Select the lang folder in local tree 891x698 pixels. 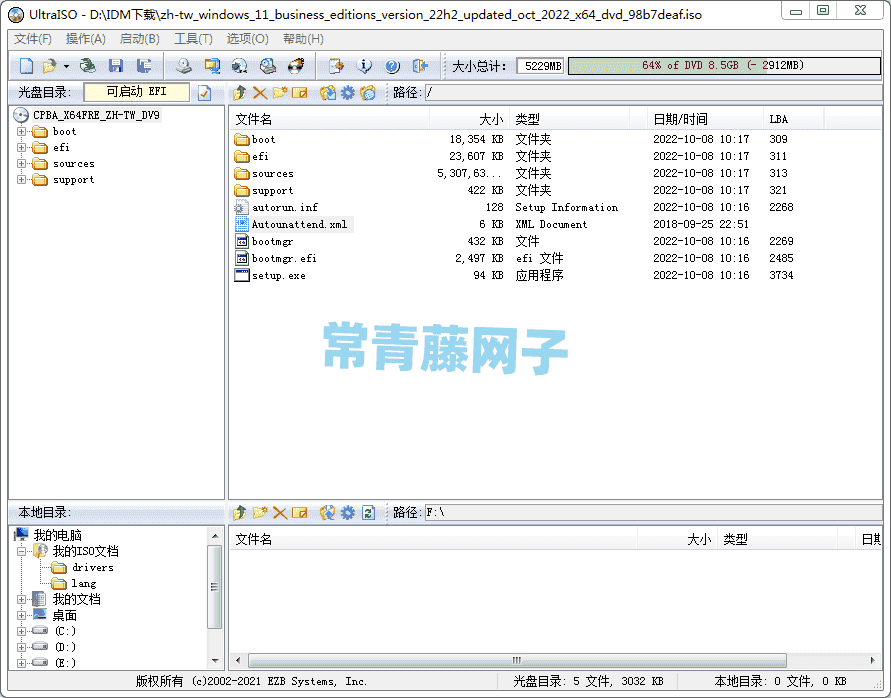(84, 583)
